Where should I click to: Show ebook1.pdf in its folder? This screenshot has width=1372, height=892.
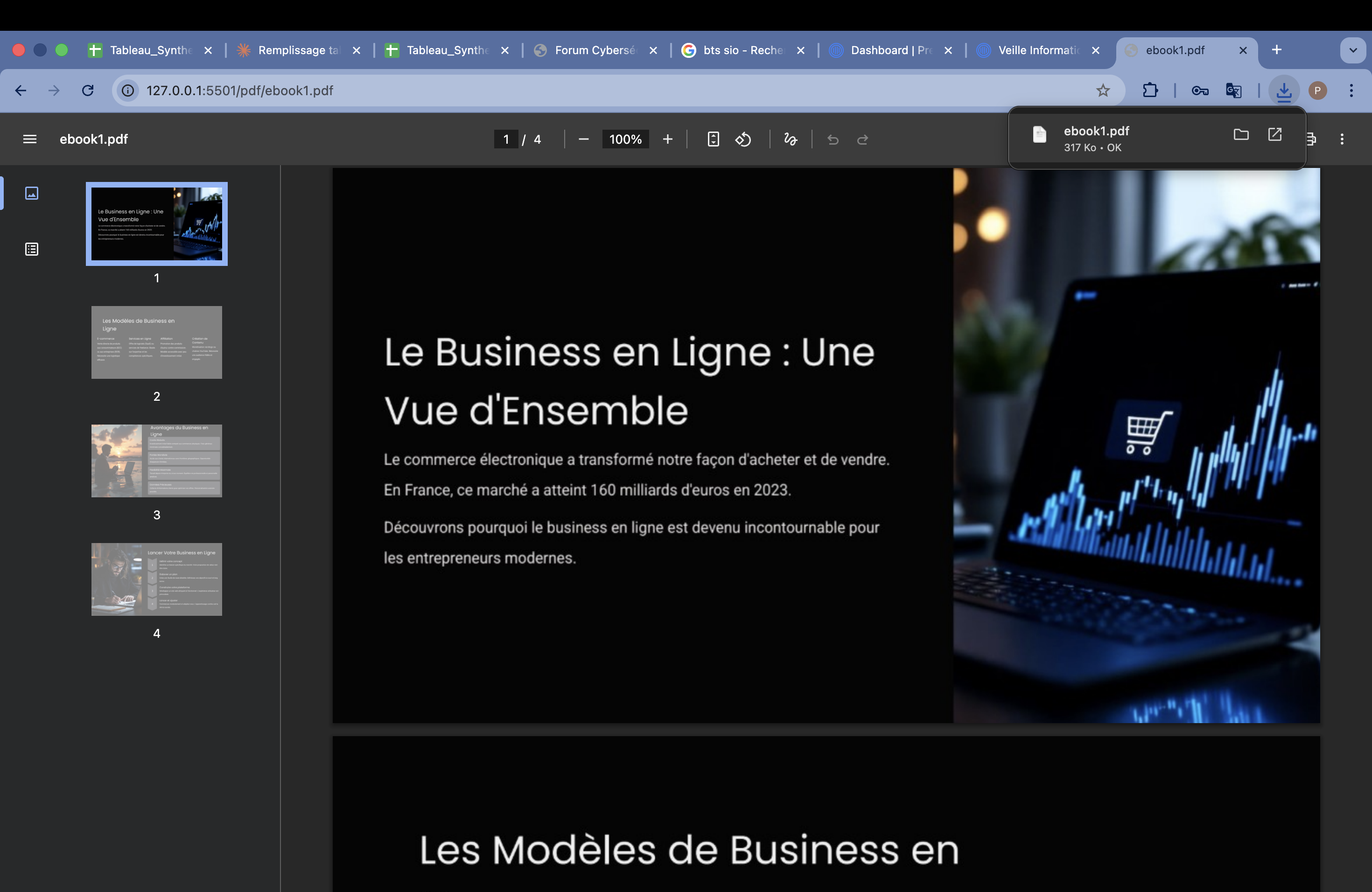click(x=1240, y=134)
